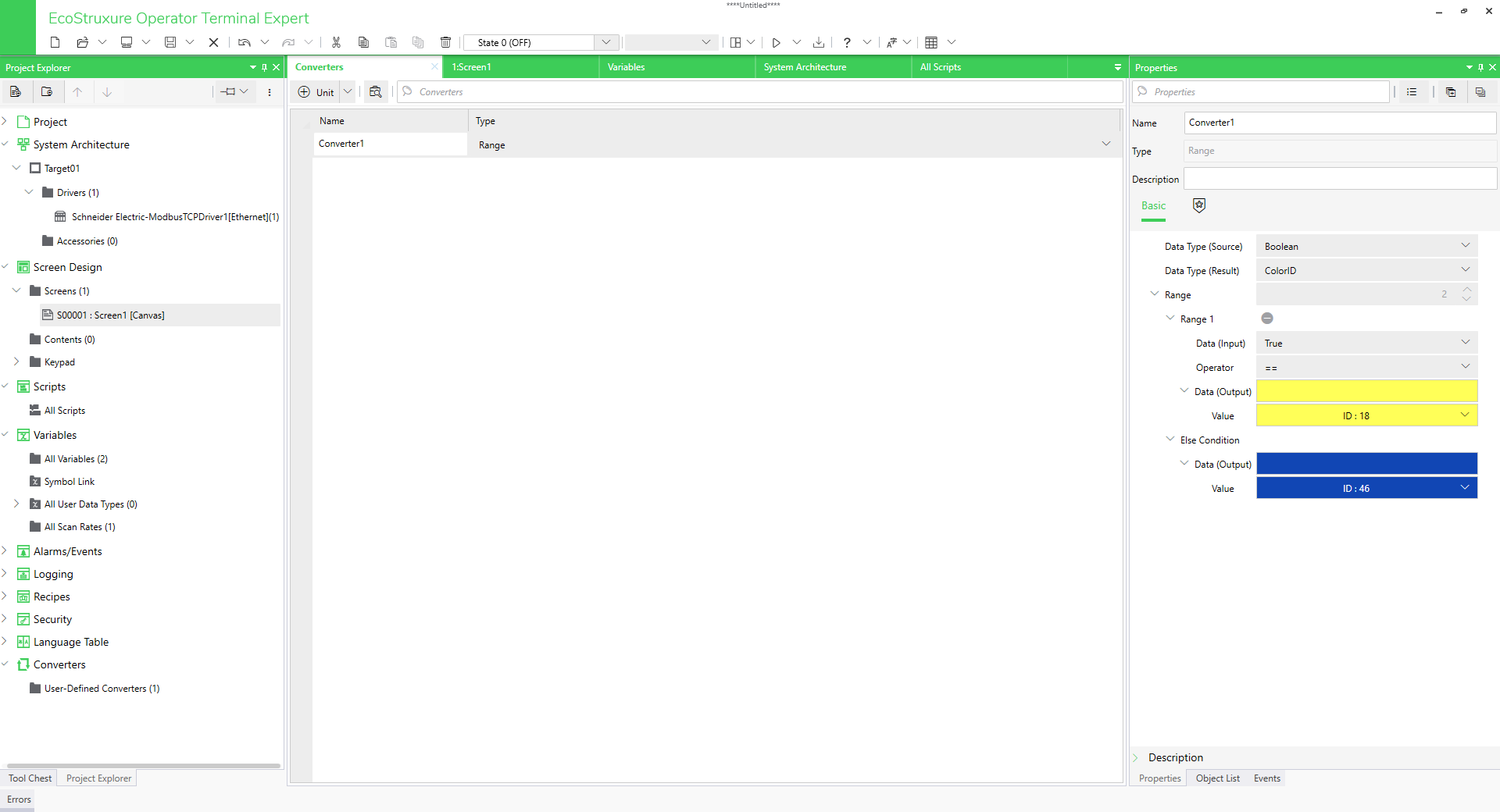Click the Start simulation play icon
The image size is (1500, 812).
[776, 42]
